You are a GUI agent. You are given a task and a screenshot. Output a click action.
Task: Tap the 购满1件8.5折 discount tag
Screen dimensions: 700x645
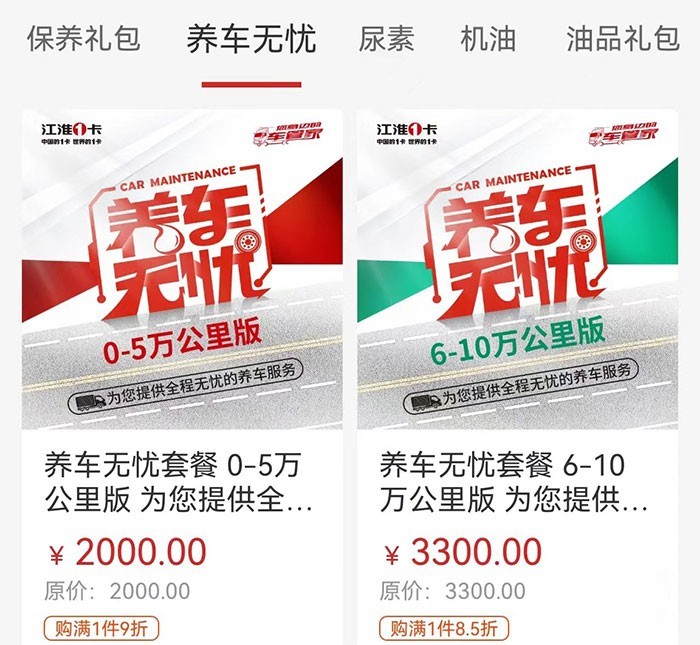tap(444, 629)
